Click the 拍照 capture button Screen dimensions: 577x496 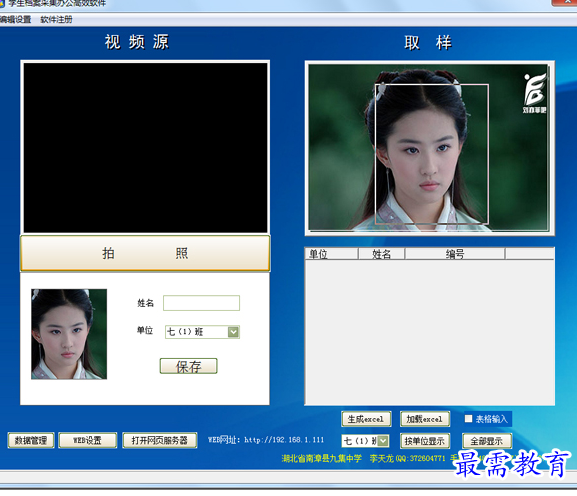(x=145, y=253)
